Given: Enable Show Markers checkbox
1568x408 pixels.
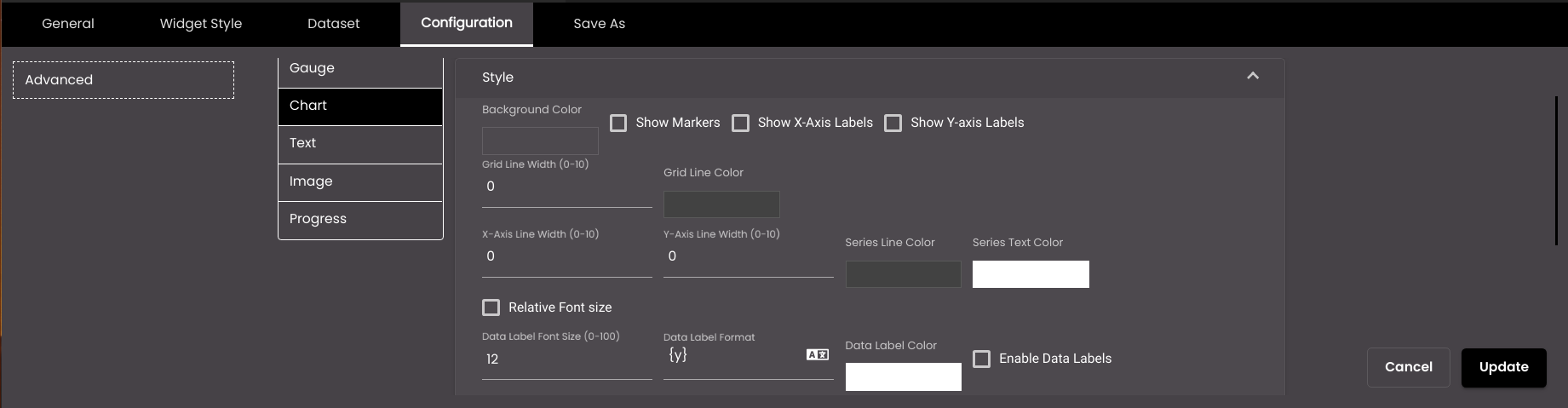Looking at the screenshot, I should click(619, 123).
